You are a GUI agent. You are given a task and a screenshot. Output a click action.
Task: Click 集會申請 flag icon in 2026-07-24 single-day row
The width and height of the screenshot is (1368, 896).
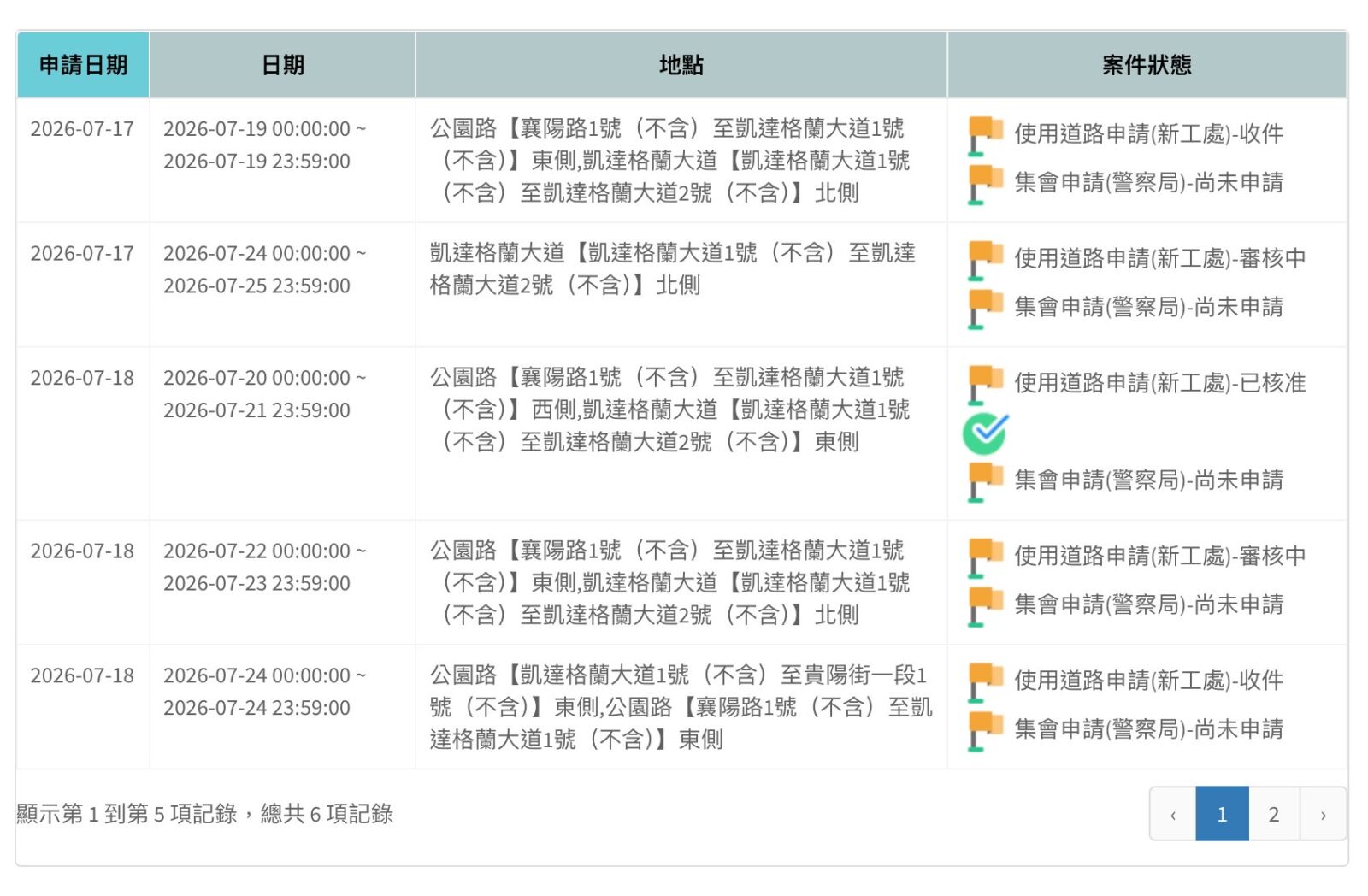985,731
